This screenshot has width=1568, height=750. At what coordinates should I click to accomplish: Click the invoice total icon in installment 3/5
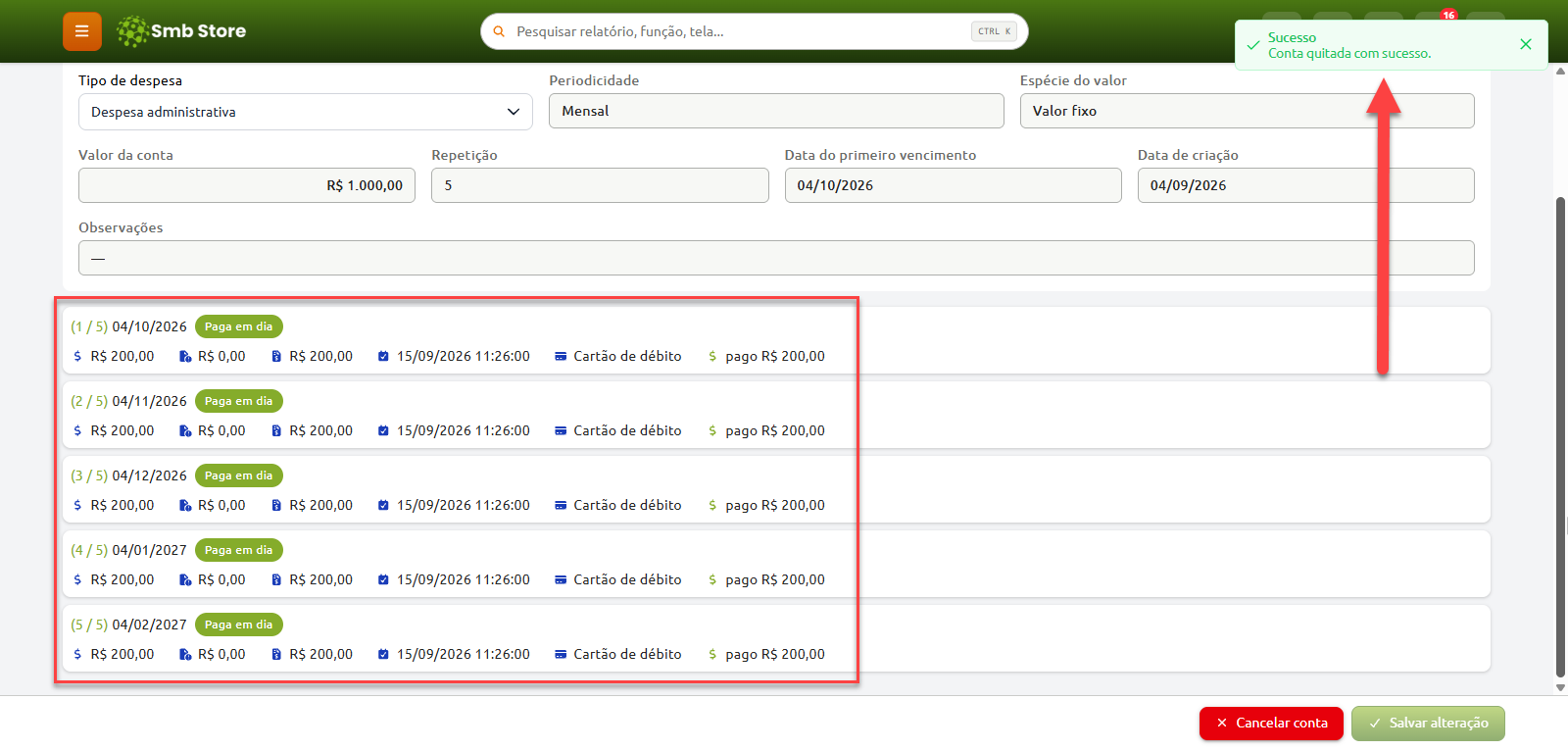pyautogui.click(x=276, y=505)
